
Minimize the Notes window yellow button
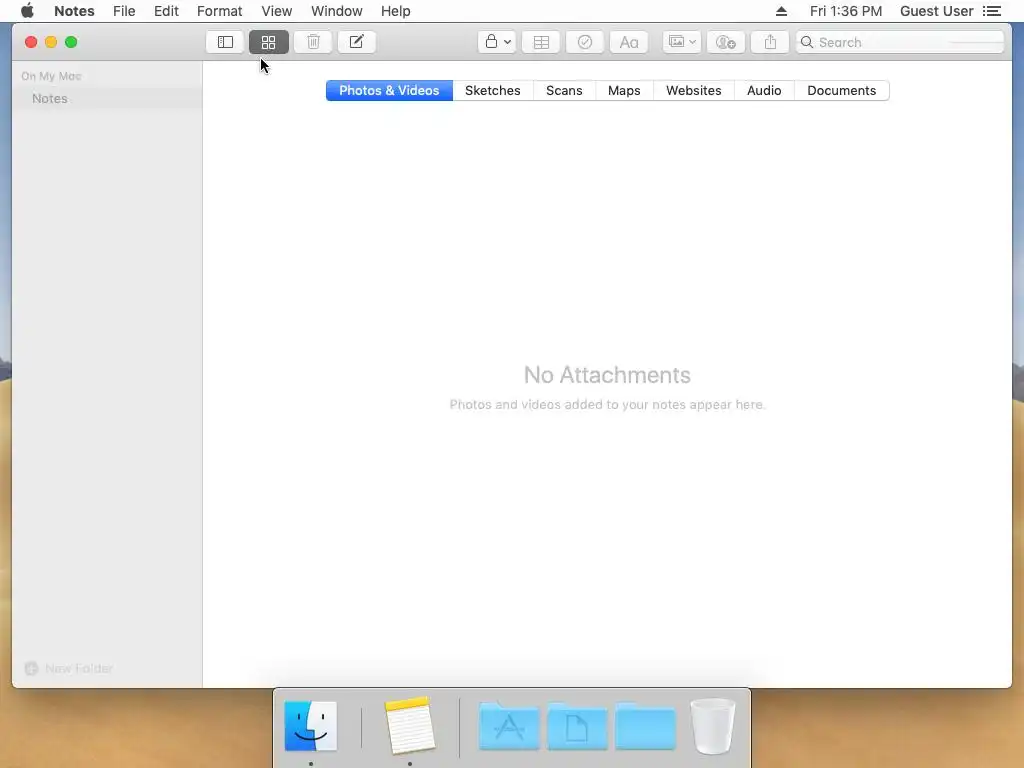[x=51, y=42]
